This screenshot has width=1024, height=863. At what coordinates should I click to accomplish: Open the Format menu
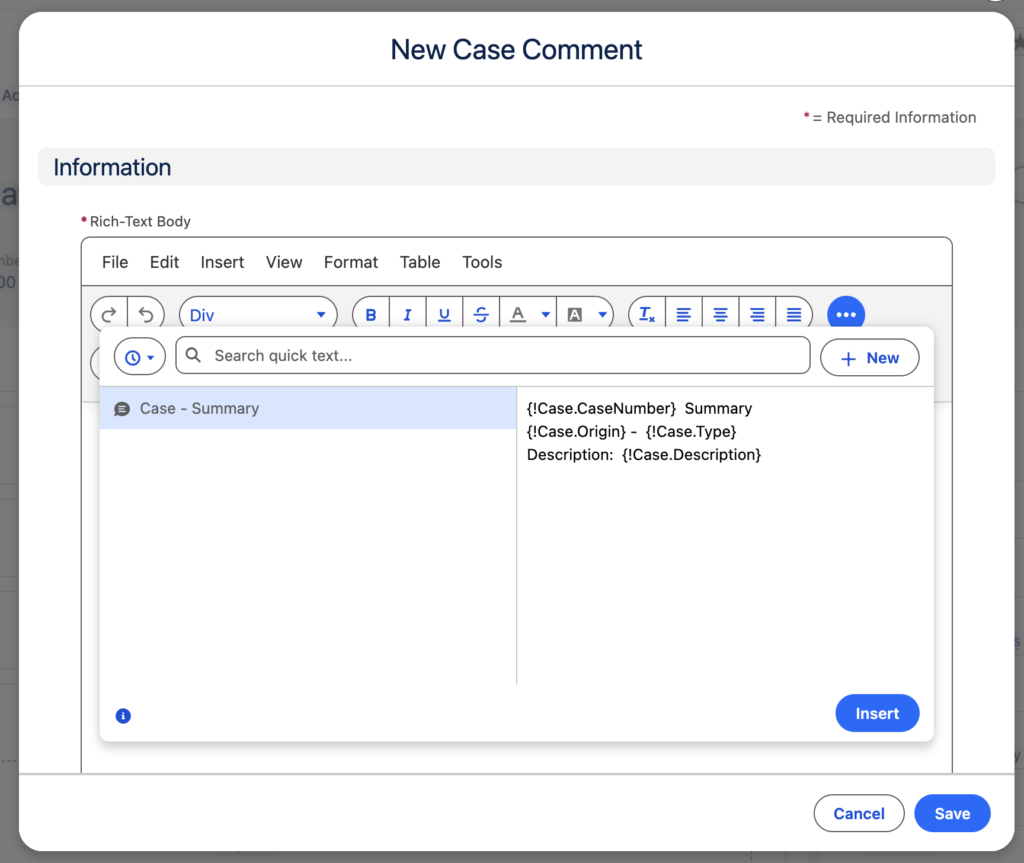[x=350, y=262]
